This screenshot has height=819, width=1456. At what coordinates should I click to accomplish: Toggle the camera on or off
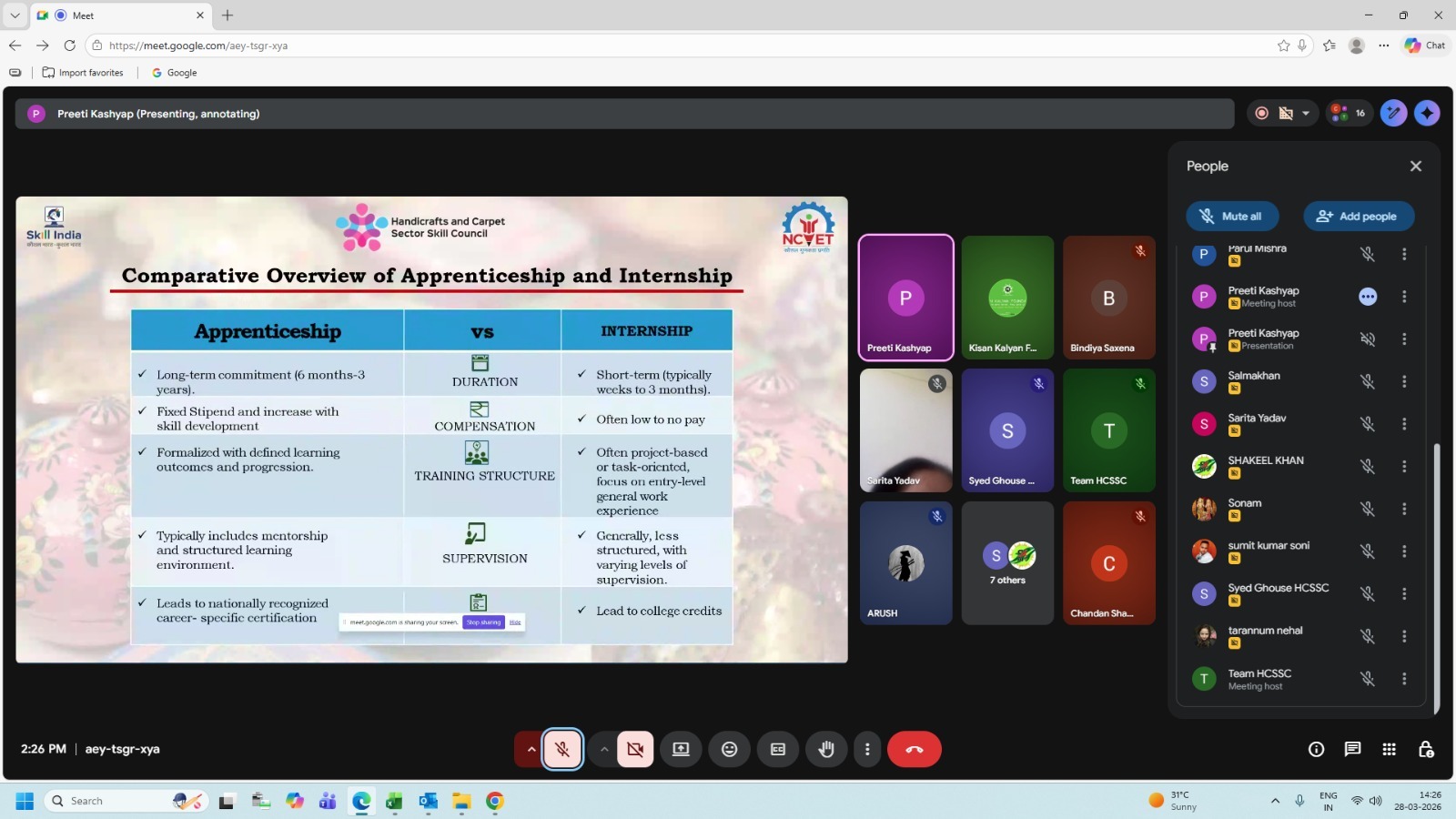click(635, 749)
